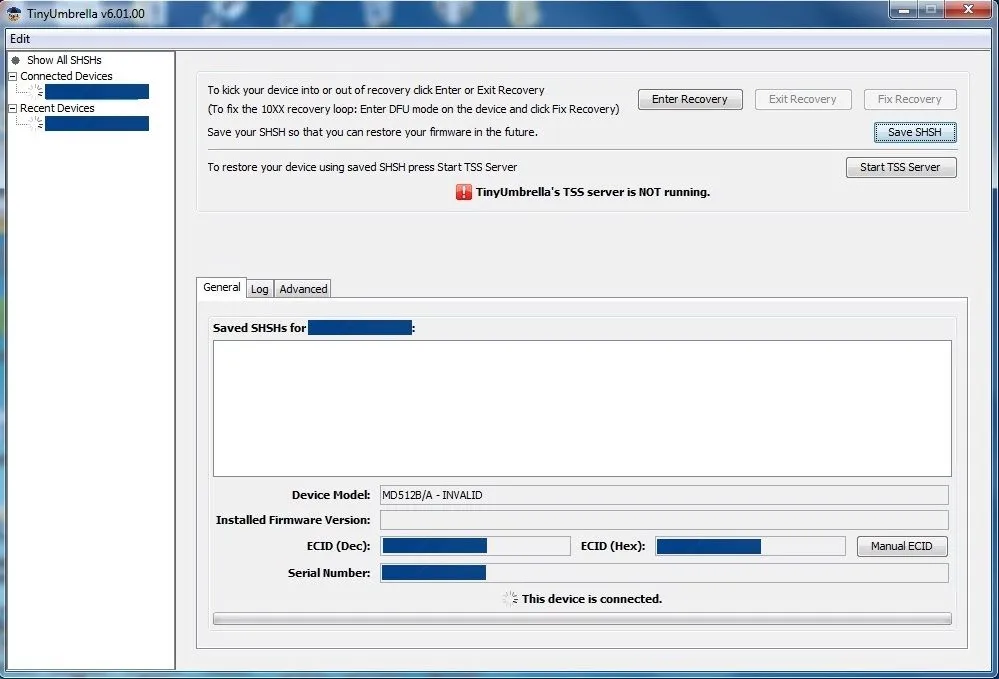Click the red TSS server warning icon
The width and height of the screenshot is (999, 679).
(464, 192)
